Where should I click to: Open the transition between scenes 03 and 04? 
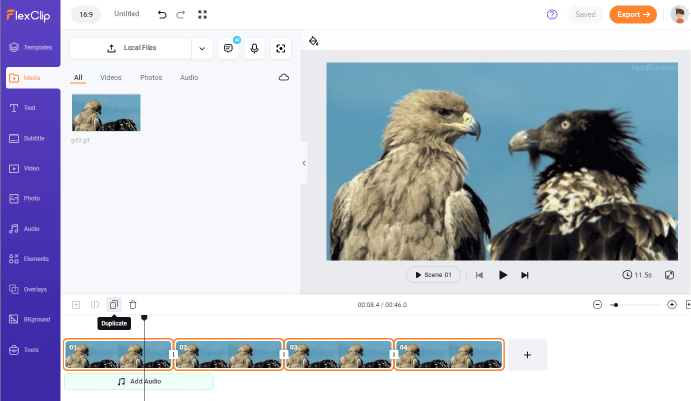click(x=394, y=354)
